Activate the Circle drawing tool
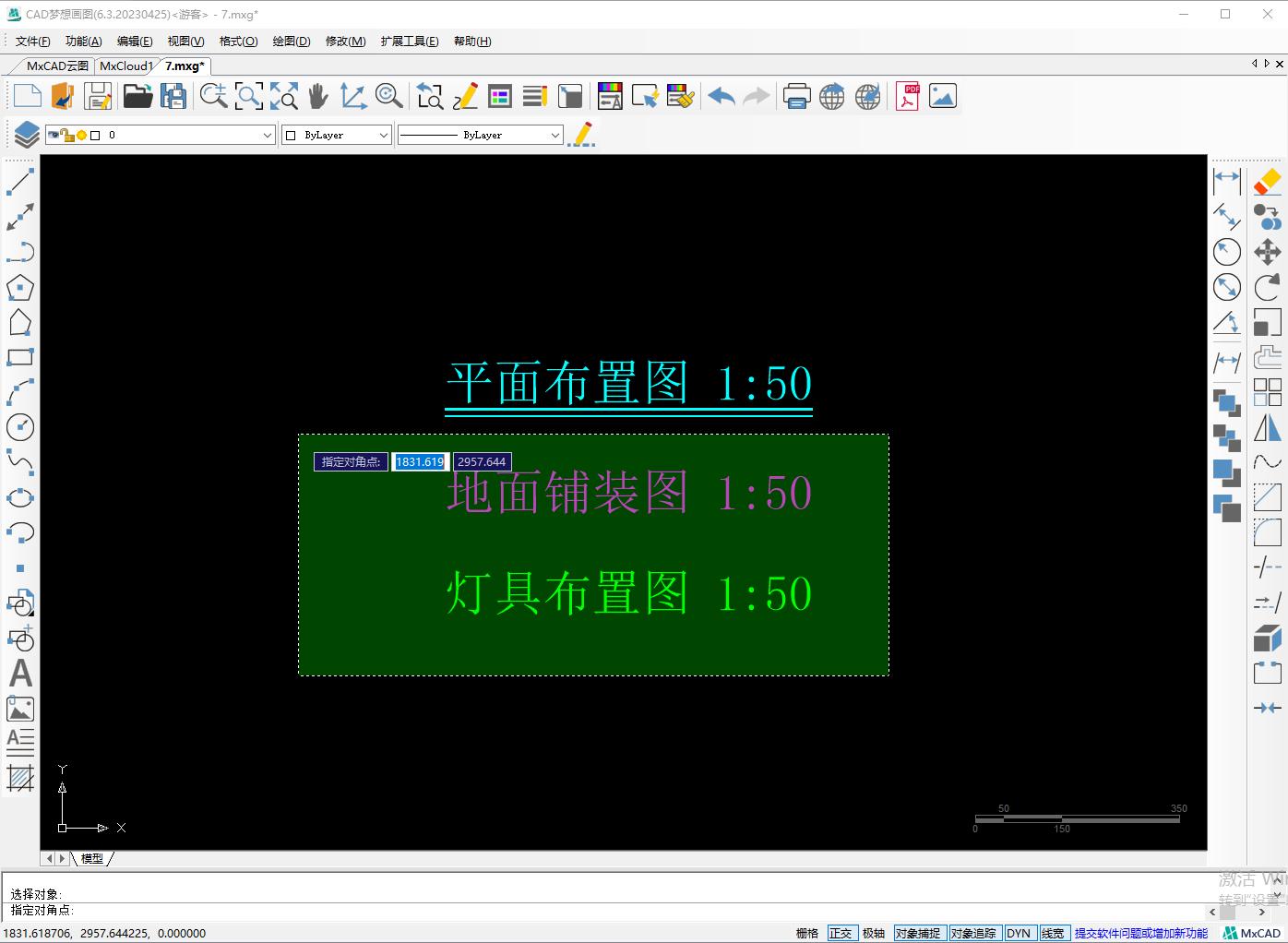Image resolution: width=1288 pixels, height=943 pixels. 21,427
